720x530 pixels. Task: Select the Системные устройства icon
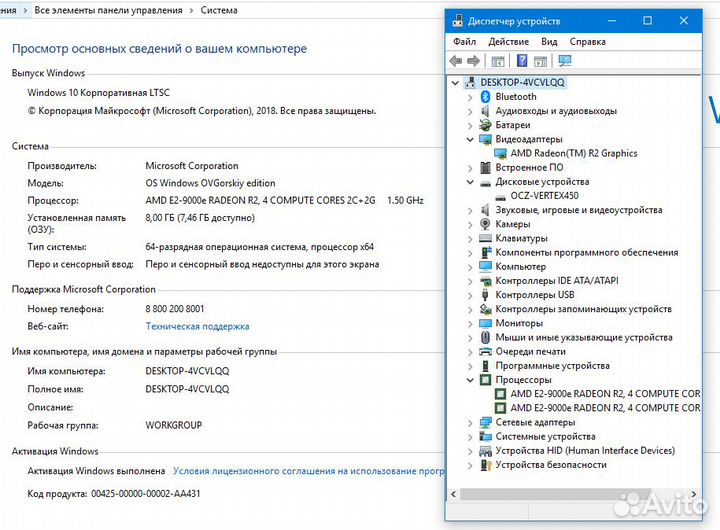[x=485, y=436]
